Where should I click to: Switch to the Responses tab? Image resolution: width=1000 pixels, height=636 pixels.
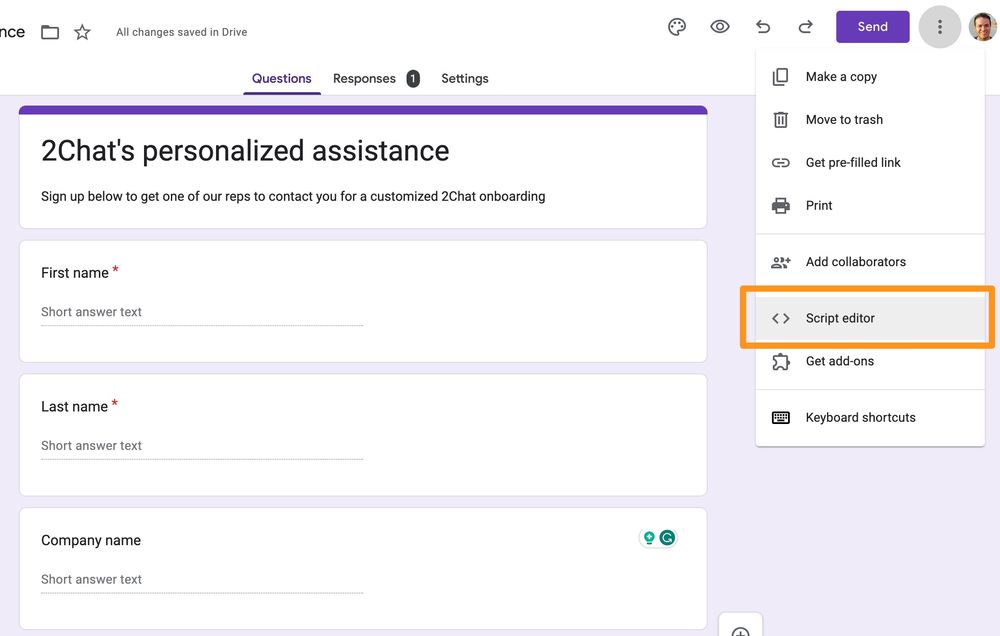click(364, 78)
